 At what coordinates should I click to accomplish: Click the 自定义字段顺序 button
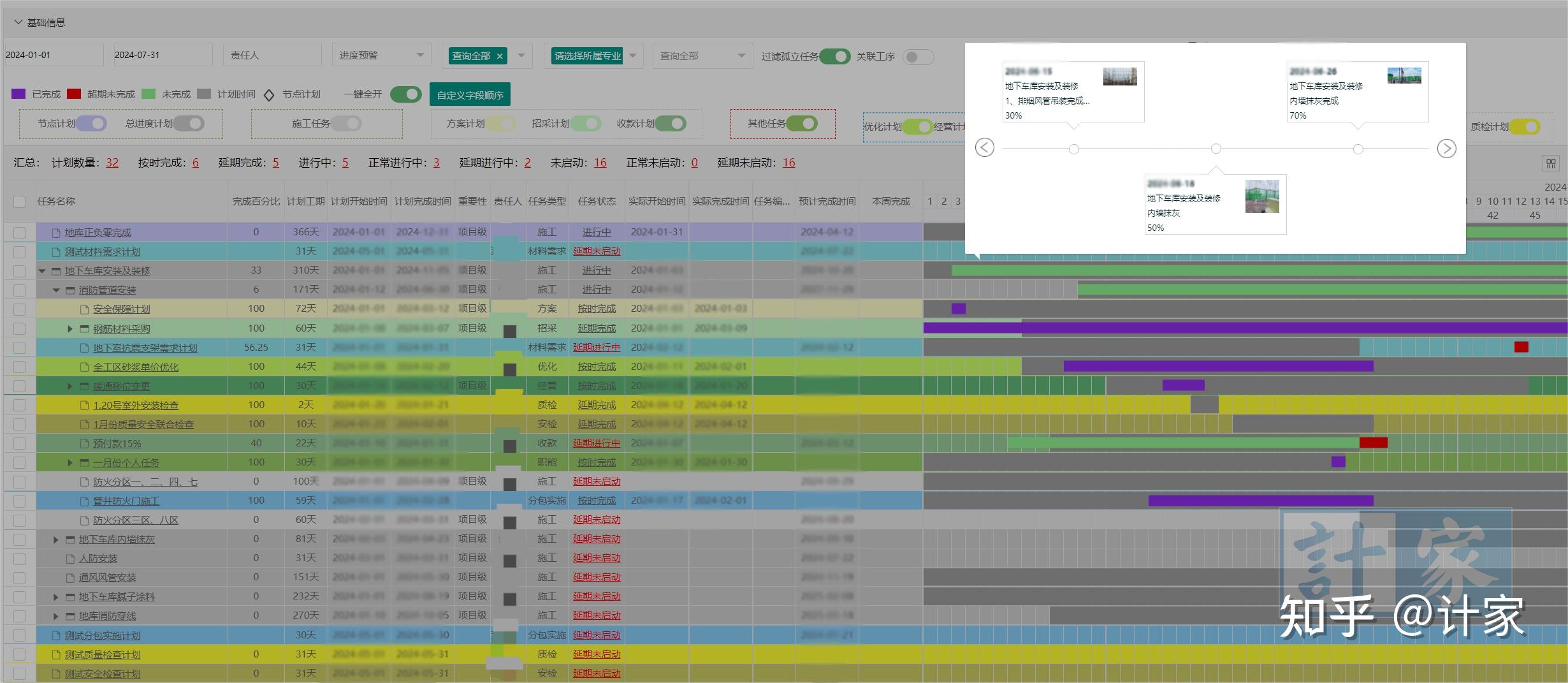point(470,95)
